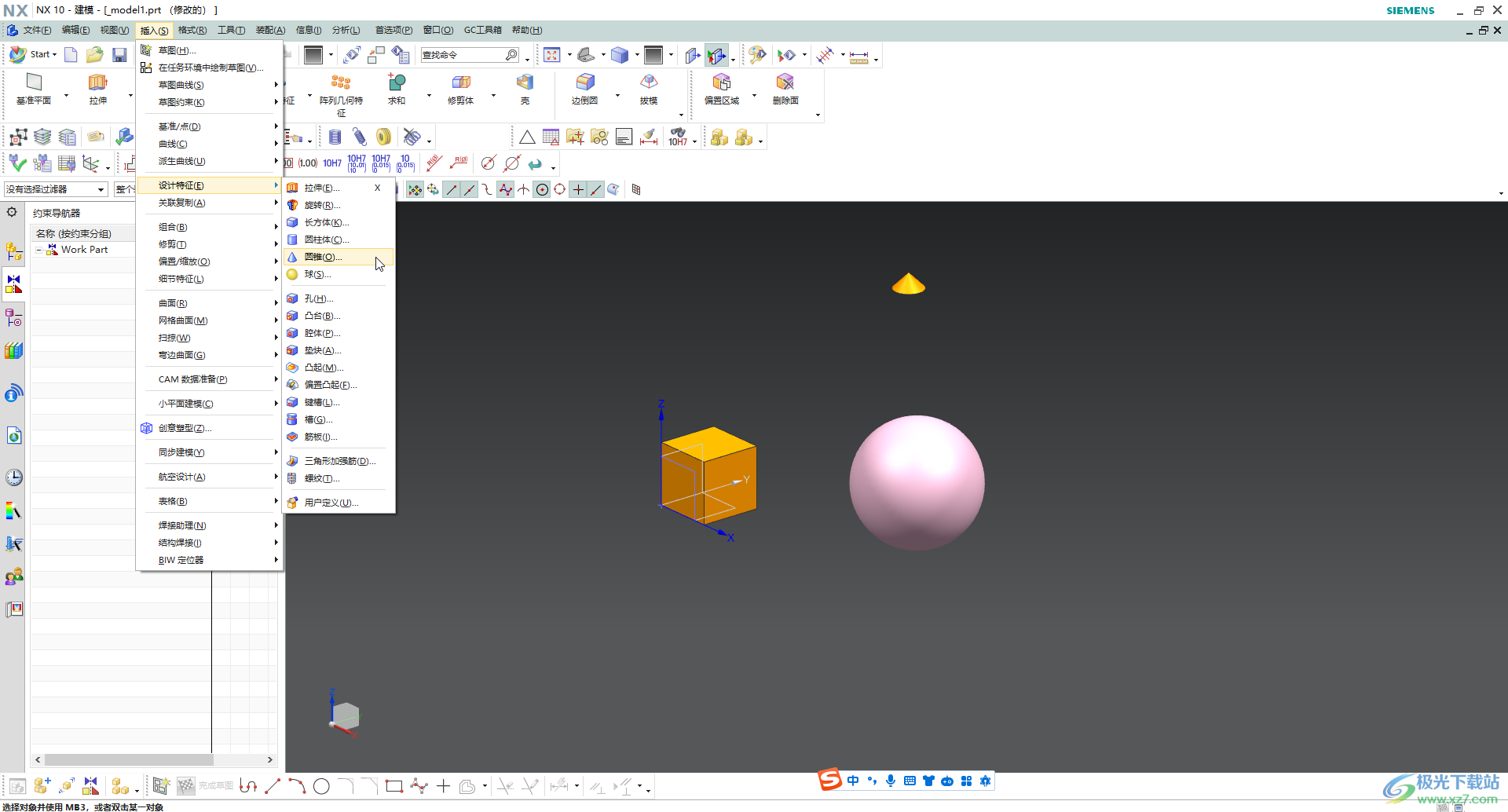Toggle snap Arc Center option
The image size is (1508, 812).
coord(542,189)
